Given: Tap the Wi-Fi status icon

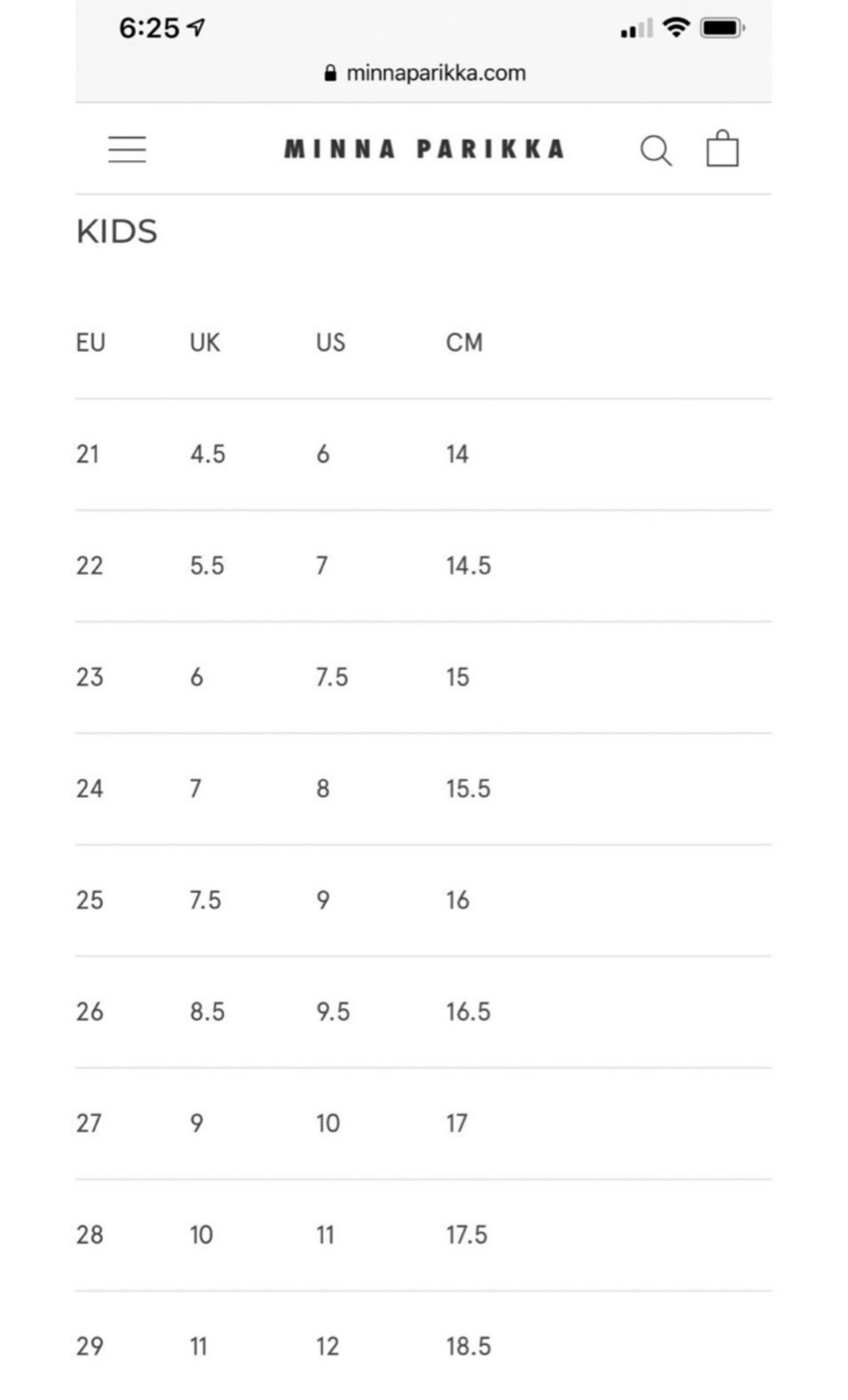Looking at the screenshot, I should [x=676, y=28].
